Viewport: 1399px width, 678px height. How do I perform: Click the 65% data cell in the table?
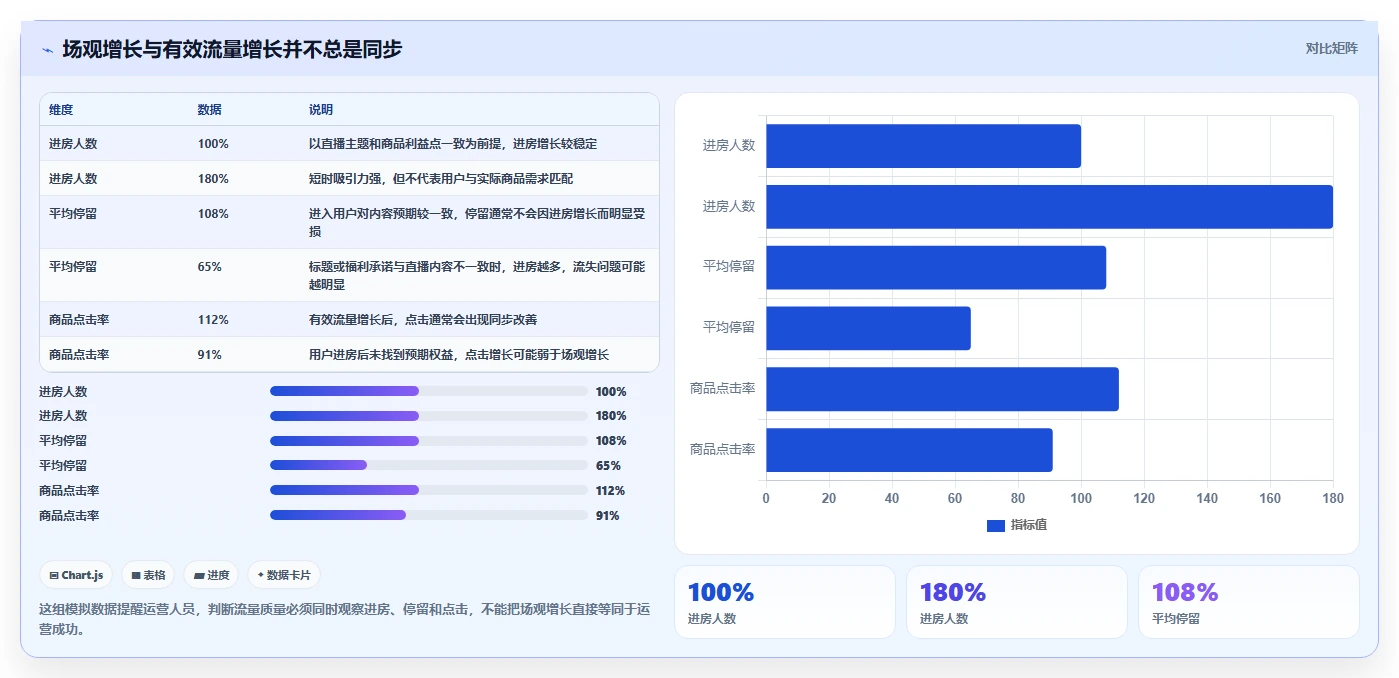click(x=210, y=267)
